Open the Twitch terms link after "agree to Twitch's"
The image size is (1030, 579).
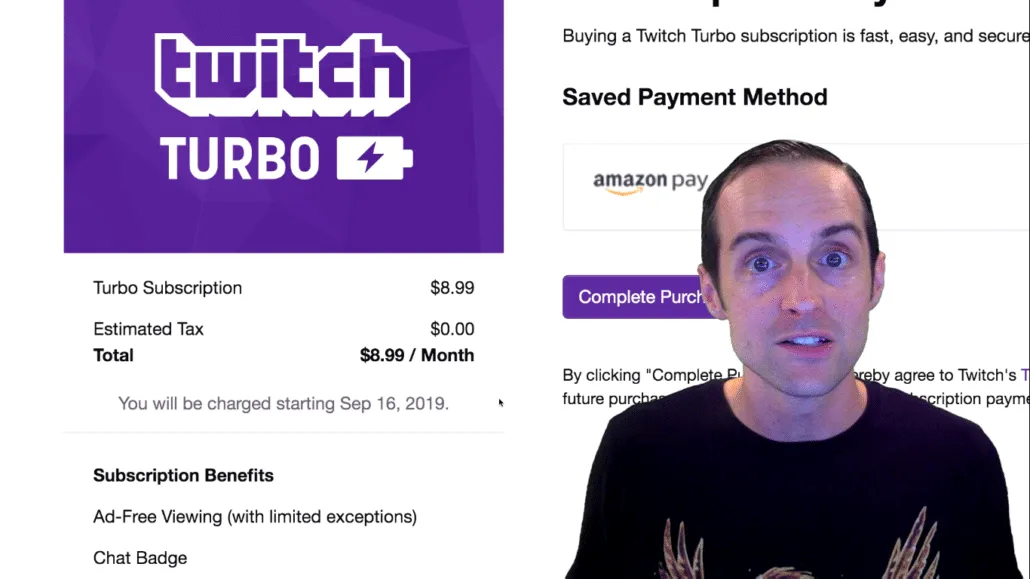(x=1025, y=375)
